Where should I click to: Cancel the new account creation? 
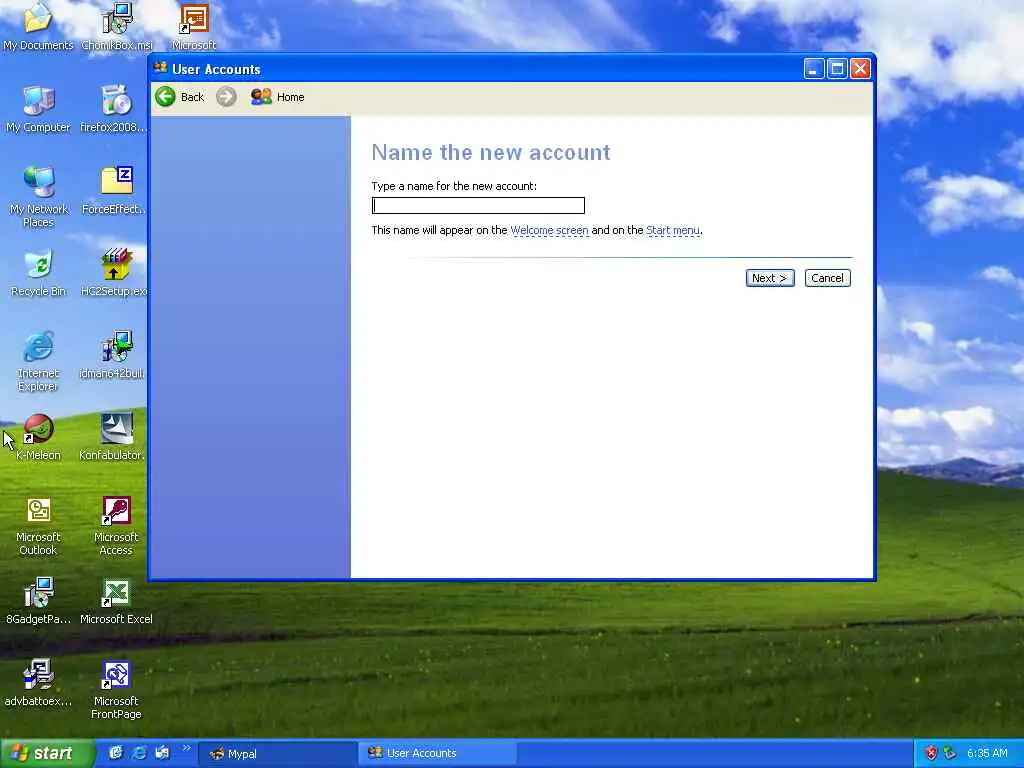827,278
